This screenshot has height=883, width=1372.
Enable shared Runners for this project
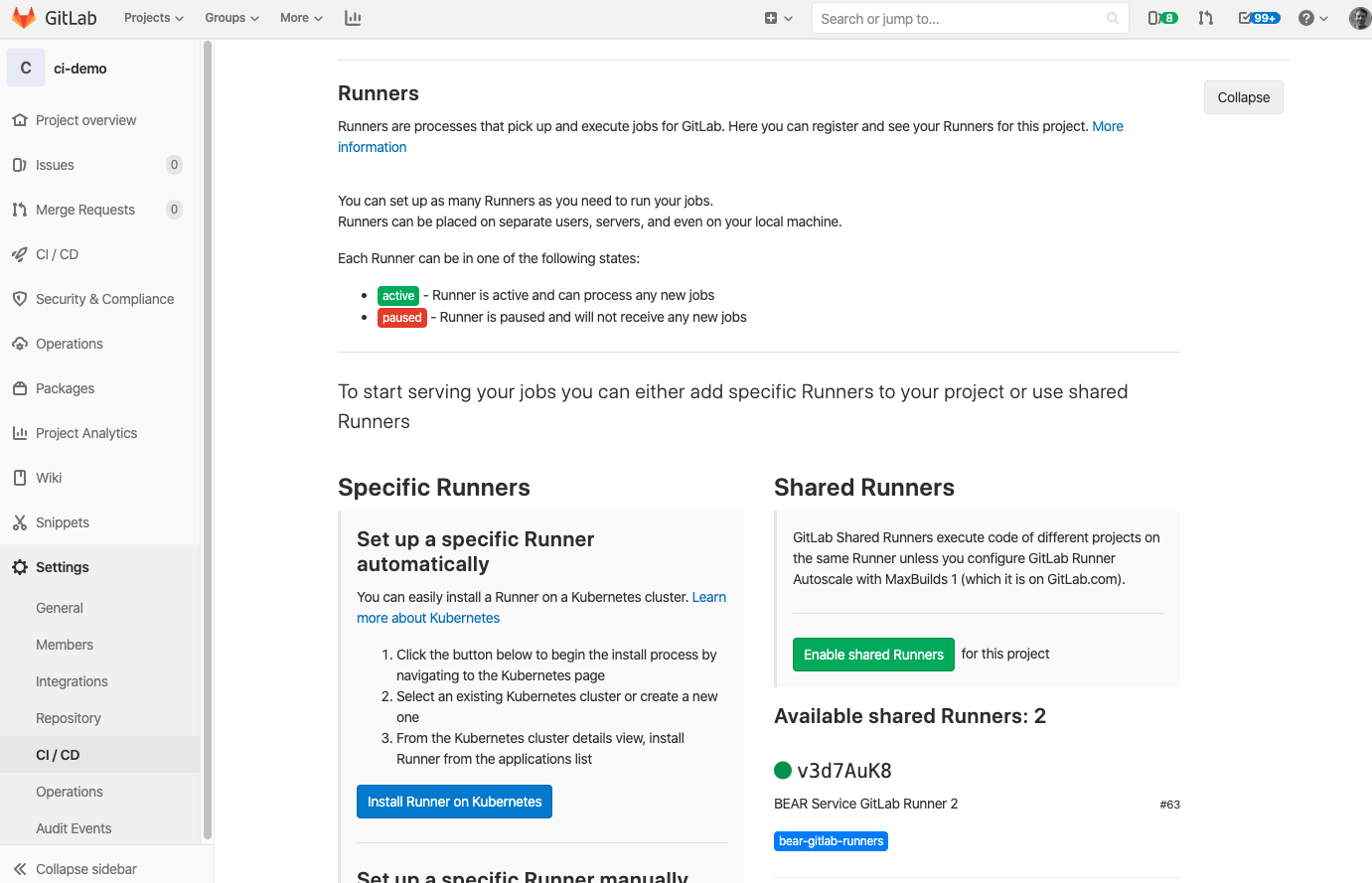click(x=873, y=655)
